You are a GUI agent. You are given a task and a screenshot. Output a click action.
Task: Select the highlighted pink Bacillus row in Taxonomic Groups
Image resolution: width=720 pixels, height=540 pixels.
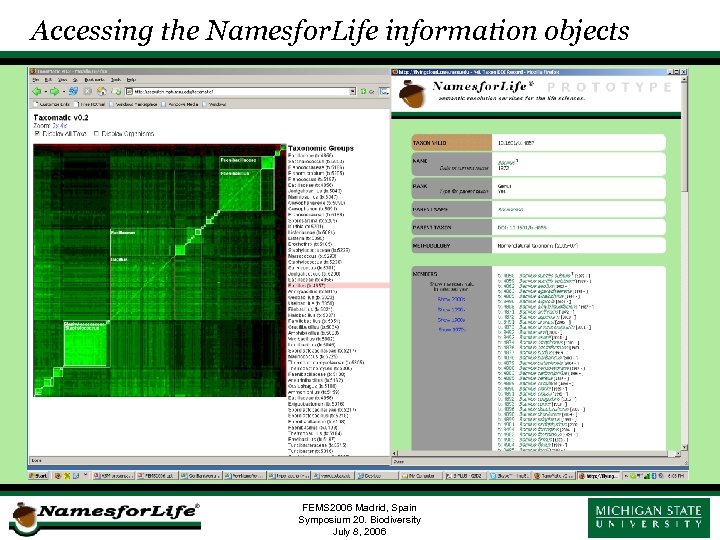pos(338,286)
